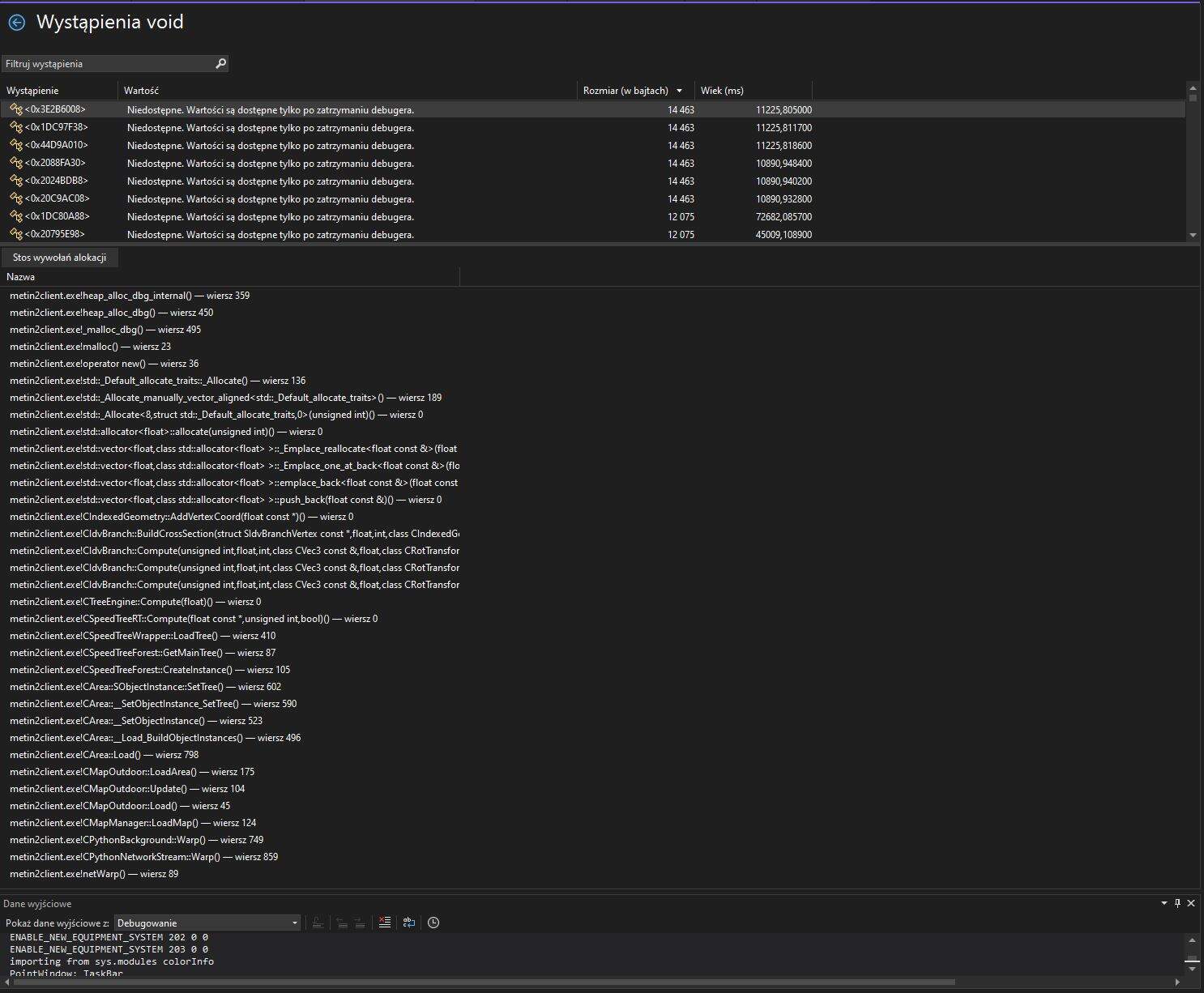
Task: Go to previous message in output panel
Action: pos(342,923)
